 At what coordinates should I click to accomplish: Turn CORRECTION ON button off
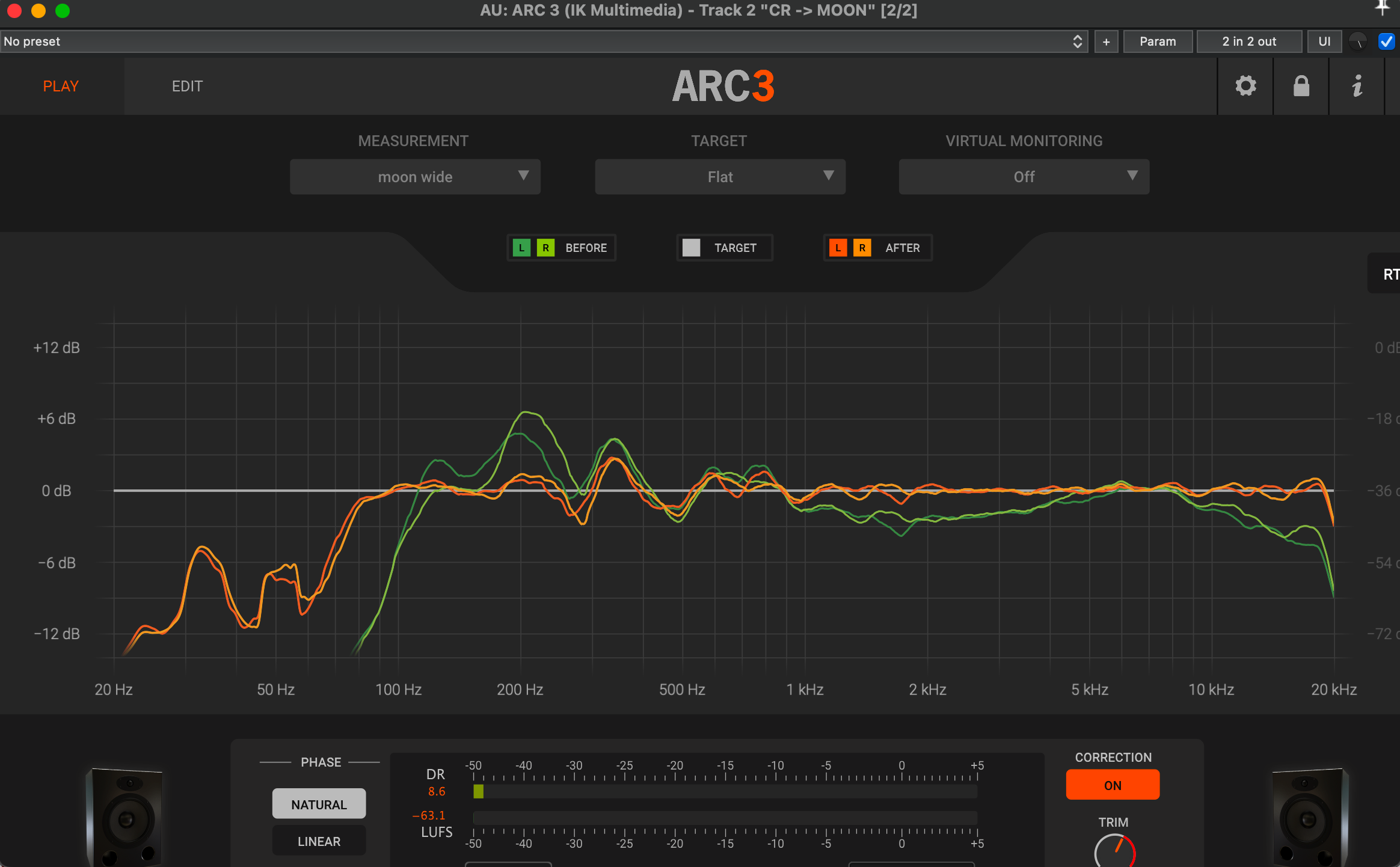1113,785
